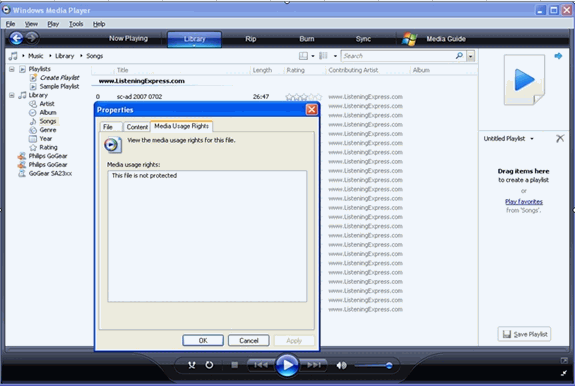Image resolution: width=575 pixels, height=386 pixels.
Task: Collapse the Library tree node
Action: pyautogui.click(x=12, y=95)
